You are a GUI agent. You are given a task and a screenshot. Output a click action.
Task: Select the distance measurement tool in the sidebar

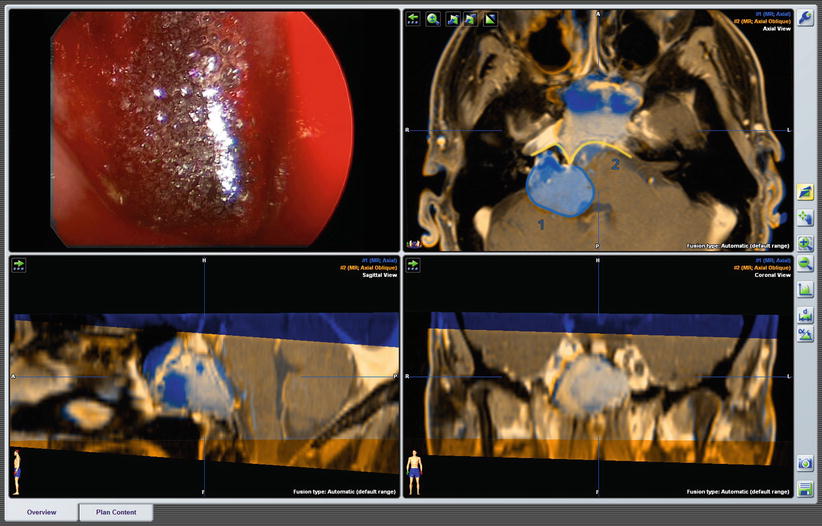(x=805, y=314)
